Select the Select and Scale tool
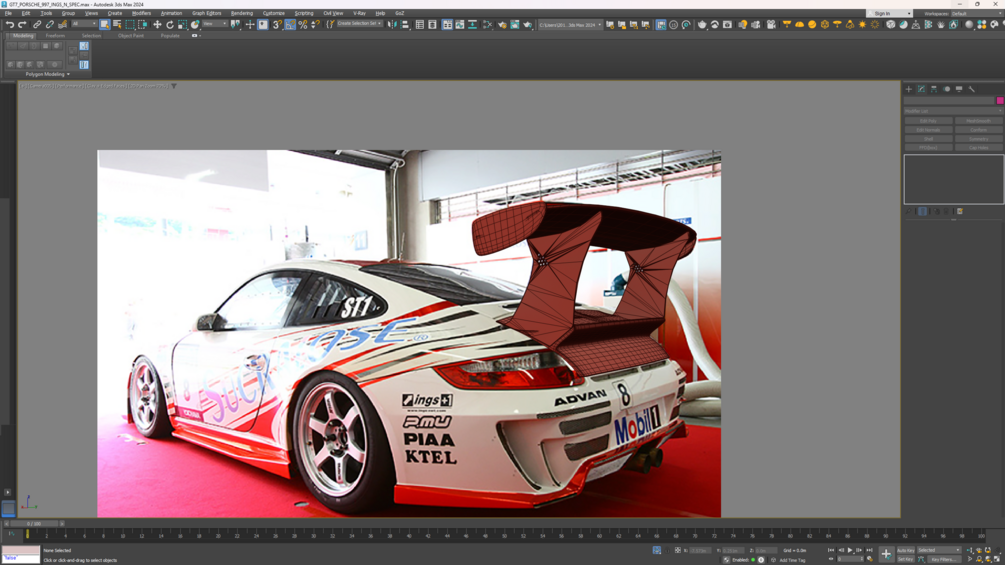The height and width of the screenshot is (565, 1005). (x=183, y=24)
